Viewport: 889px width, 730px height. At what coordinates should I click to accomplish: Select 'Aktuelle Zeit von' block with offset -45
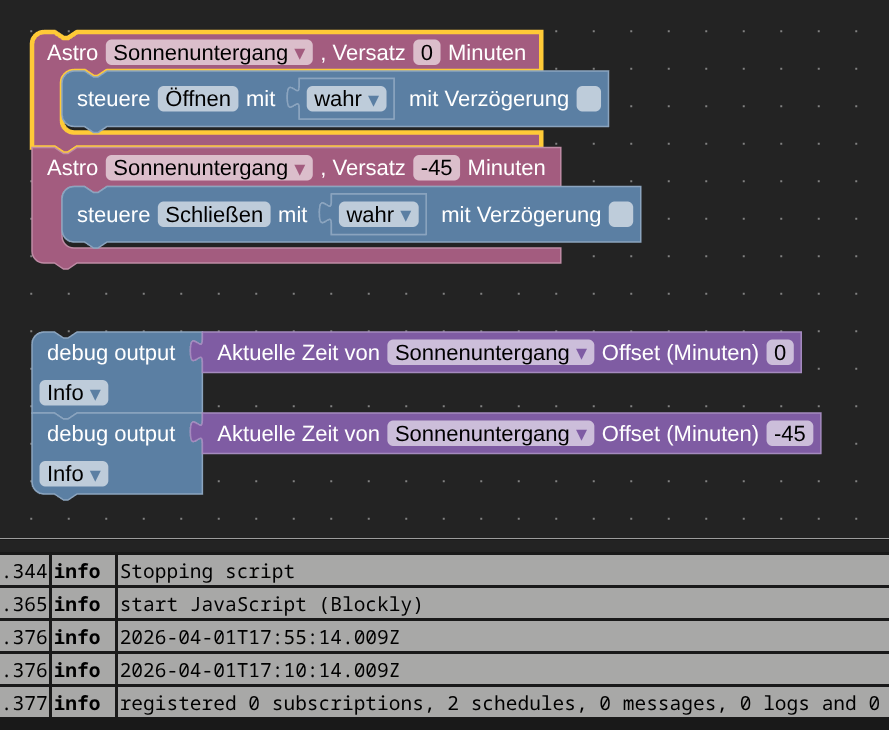(298, 434)
